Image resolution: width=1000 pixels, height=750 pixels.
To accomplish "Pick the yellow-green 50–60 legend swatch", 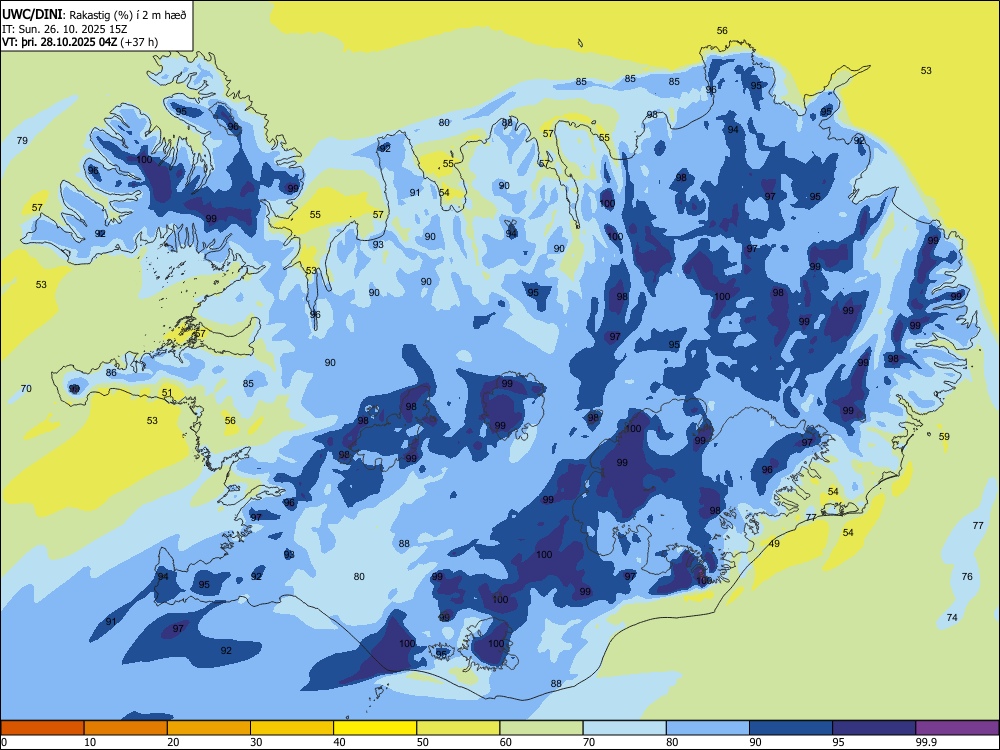I will click(459, 728).
